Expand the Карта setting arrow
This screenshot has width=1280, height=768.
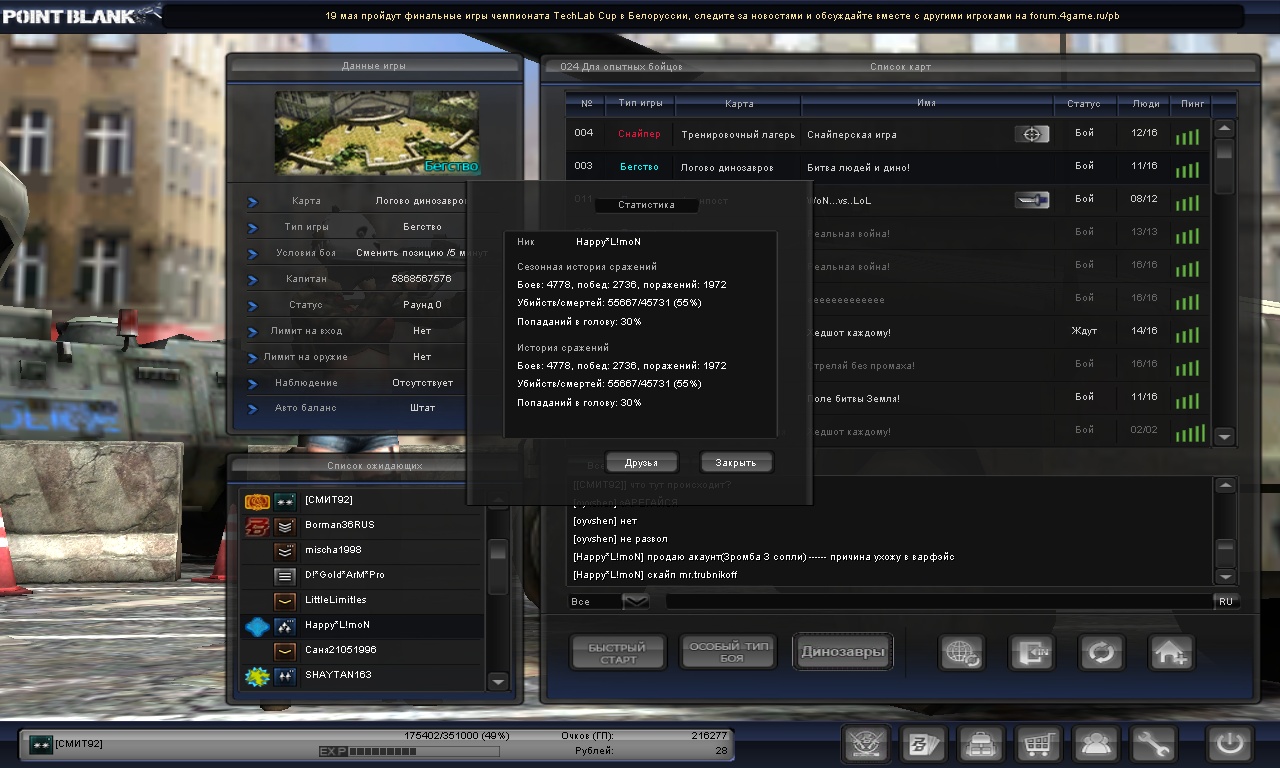click(x=253, y=202)
